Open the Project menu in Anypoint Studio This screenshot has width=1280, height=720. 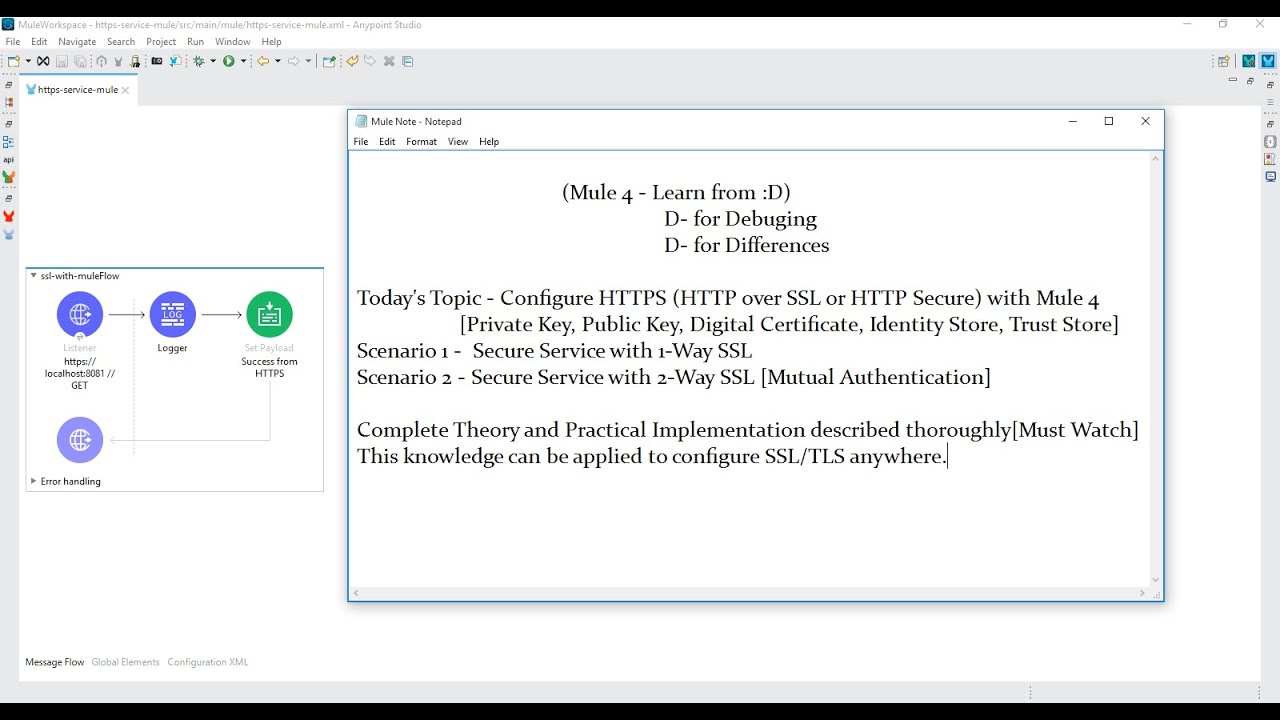pyautogui.click(x=161, y=42)
